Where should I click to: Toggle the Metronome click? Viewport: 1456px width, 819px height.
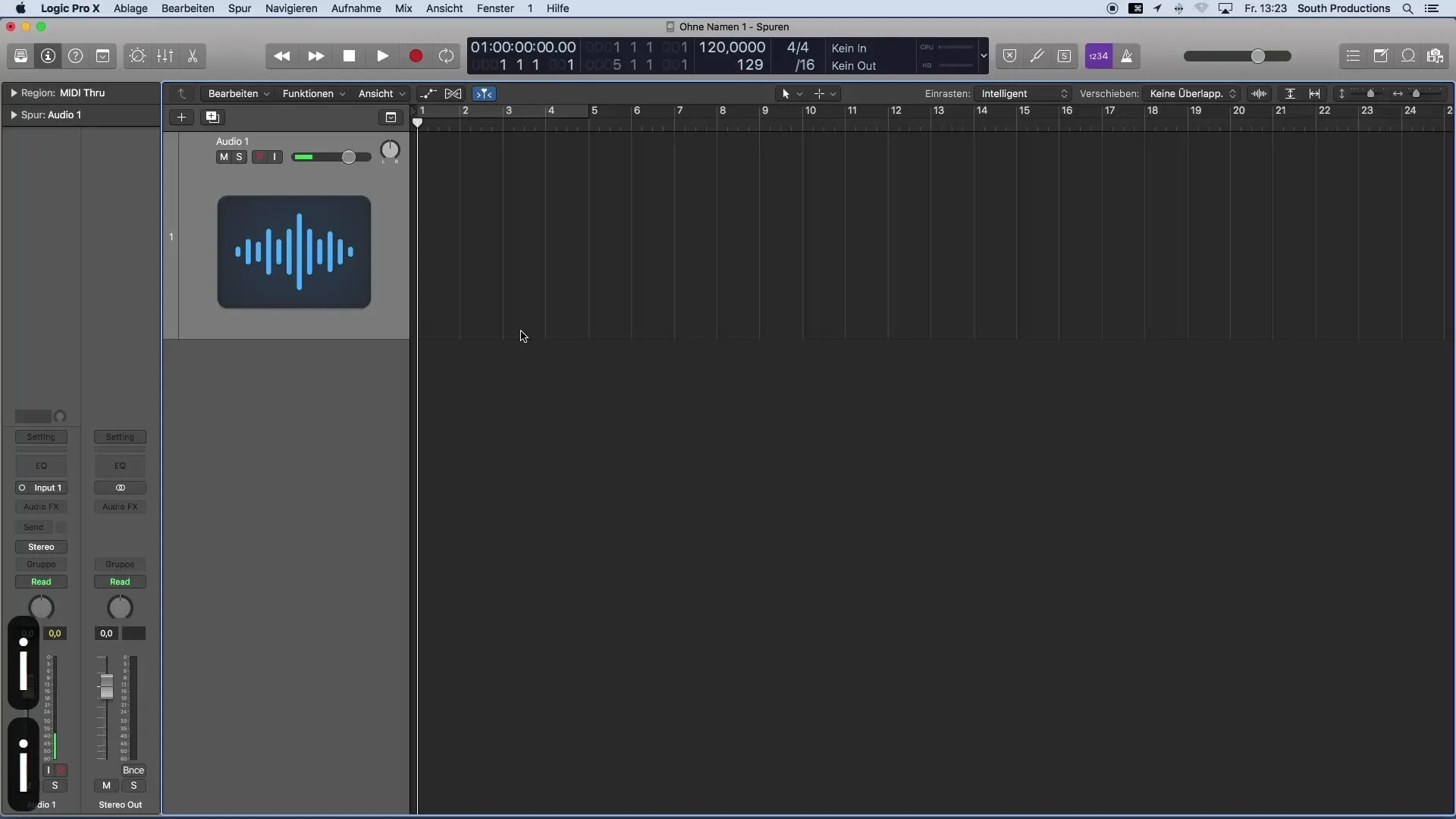pos(1127,56)
